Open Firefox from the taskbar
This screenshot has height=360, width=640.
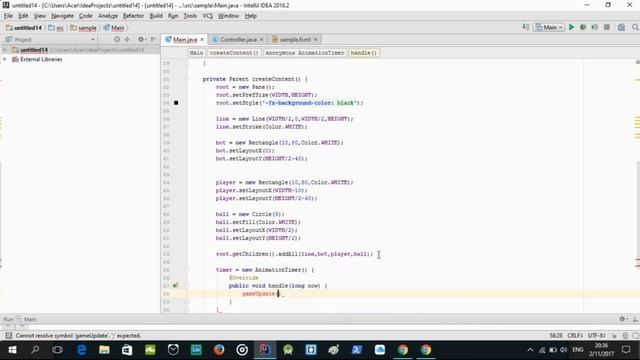[x=219, y=350]
